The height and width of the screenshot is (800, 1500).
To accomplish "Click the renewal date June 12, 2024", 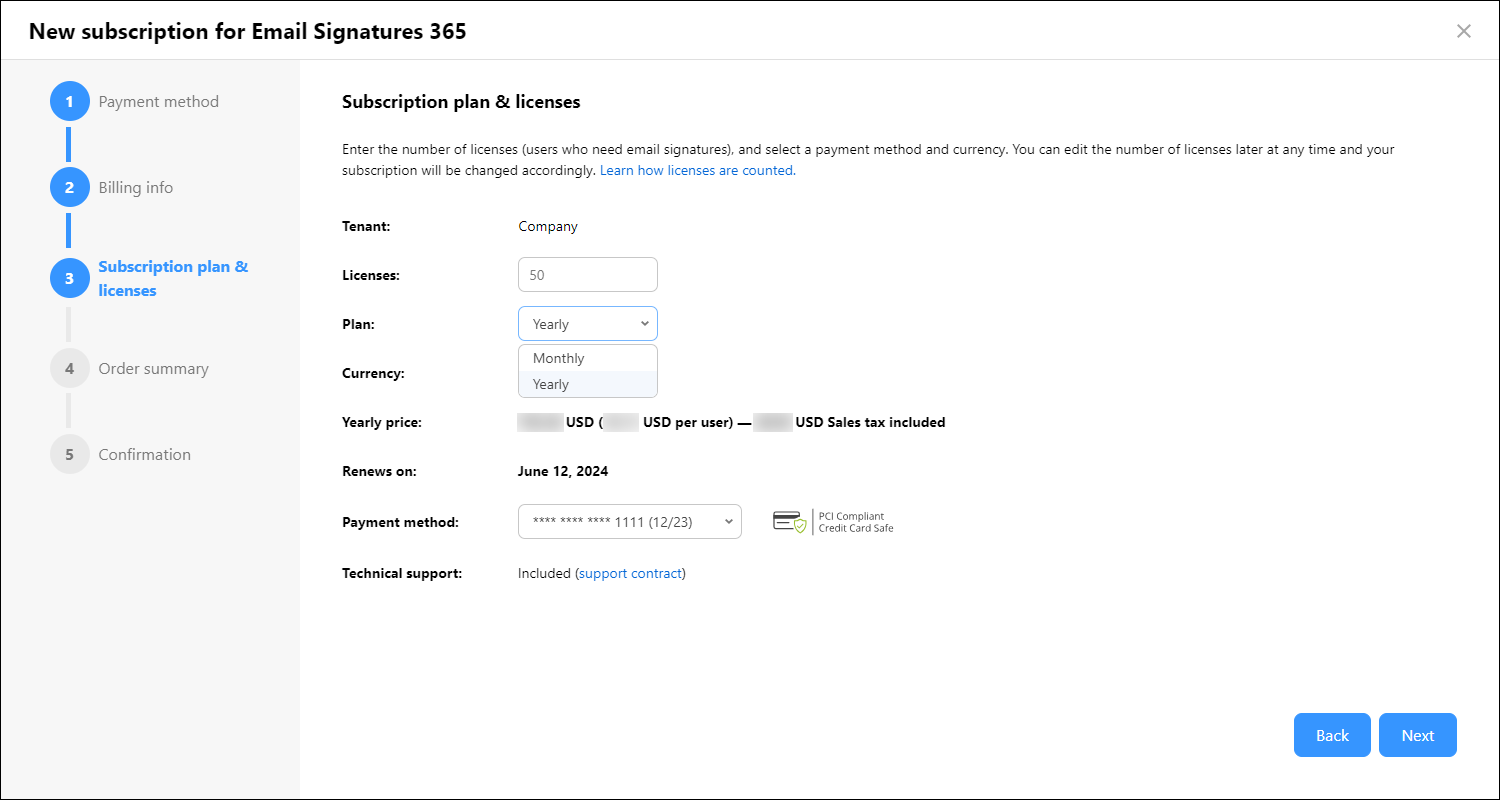I will [563, 471].
